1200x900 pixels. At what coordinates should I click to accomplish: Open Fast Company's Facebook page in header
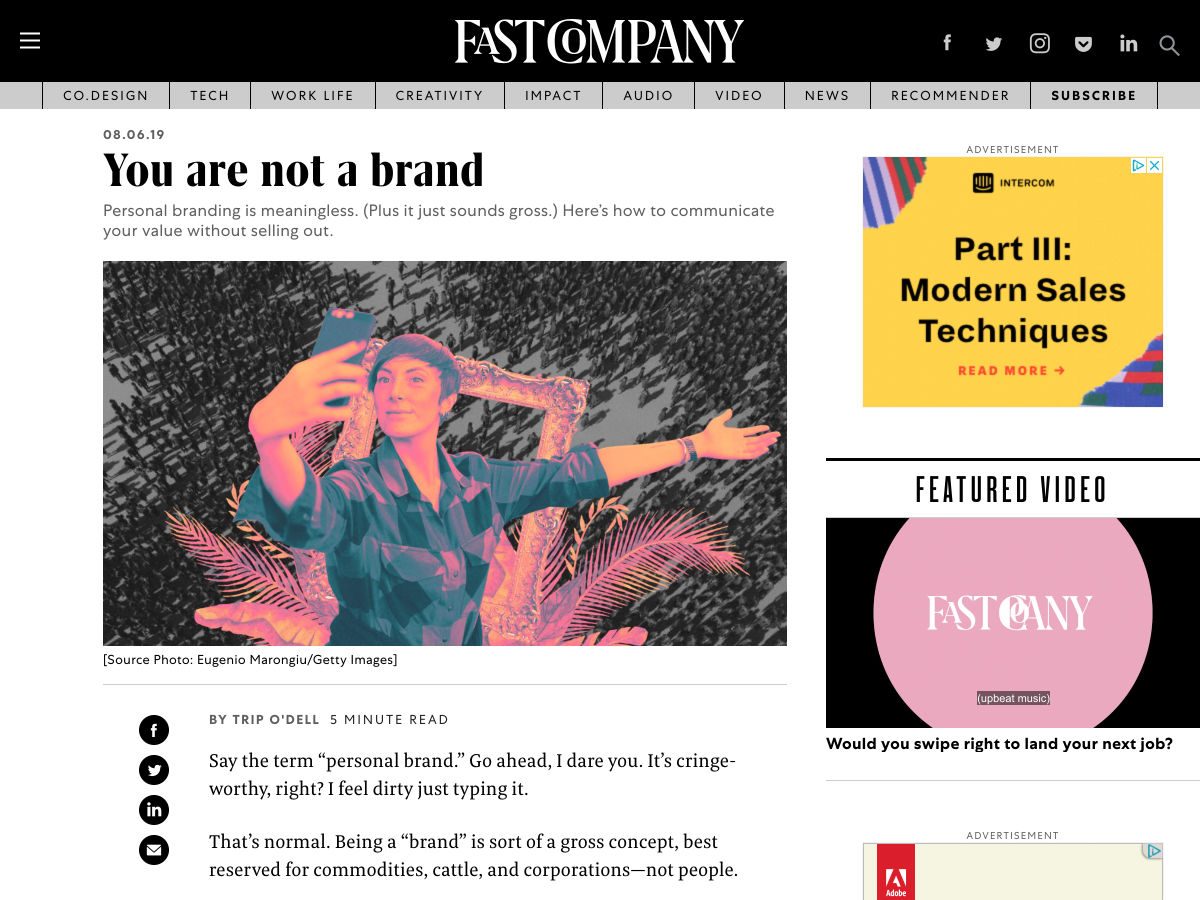947,43
